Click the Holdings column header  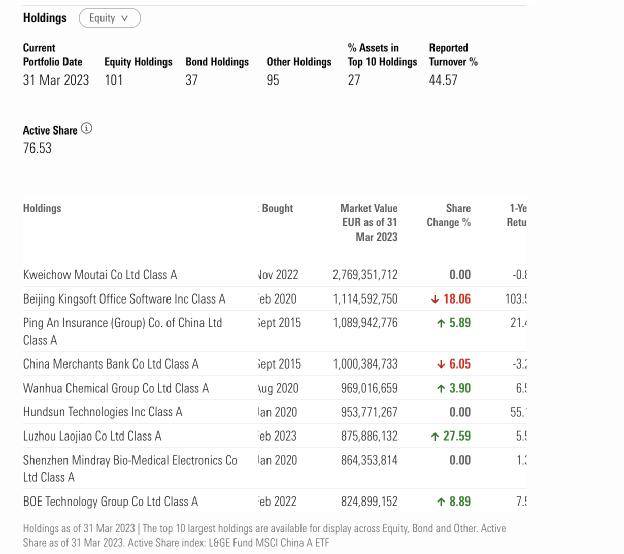point(42,208)
